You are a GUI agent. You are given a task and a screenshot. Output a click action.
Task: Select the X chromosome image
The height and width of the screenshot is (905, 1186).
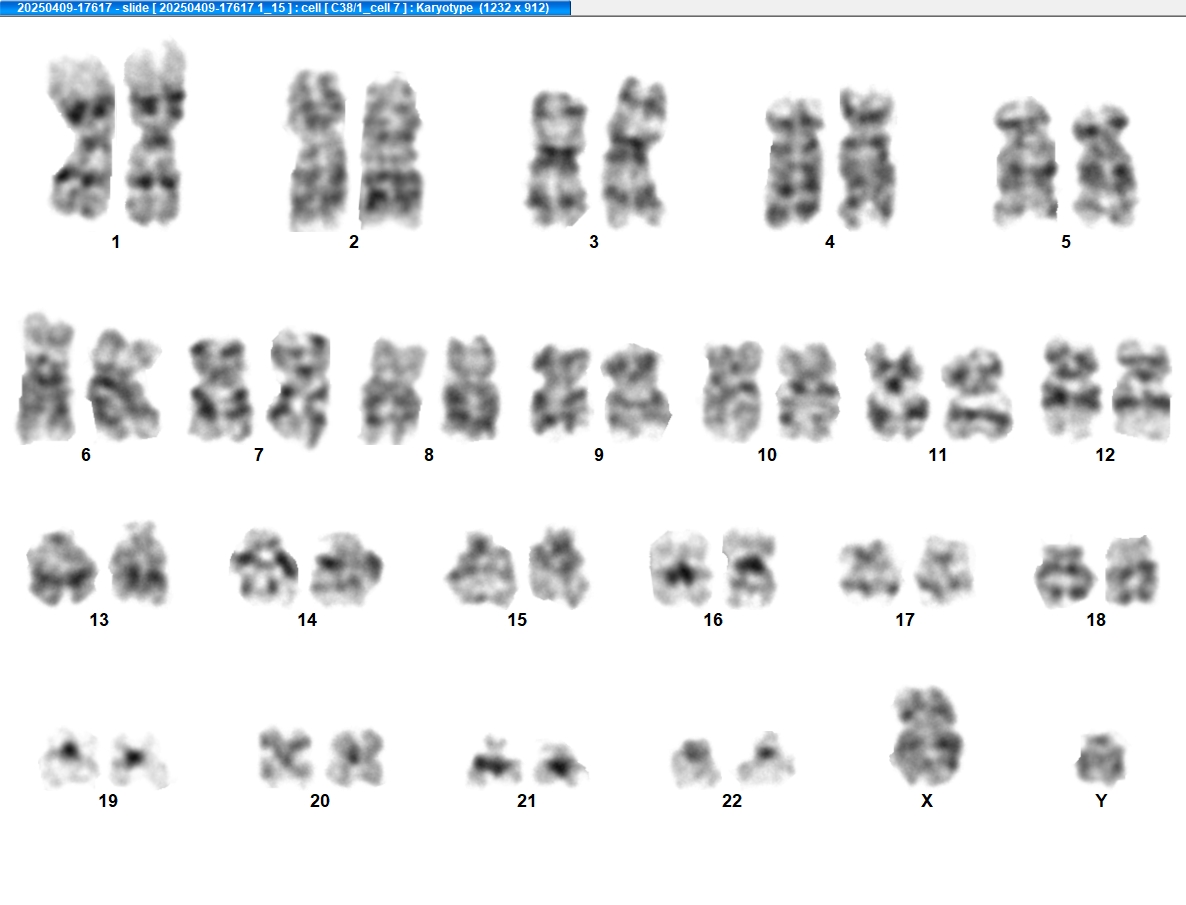click(927, 736)
